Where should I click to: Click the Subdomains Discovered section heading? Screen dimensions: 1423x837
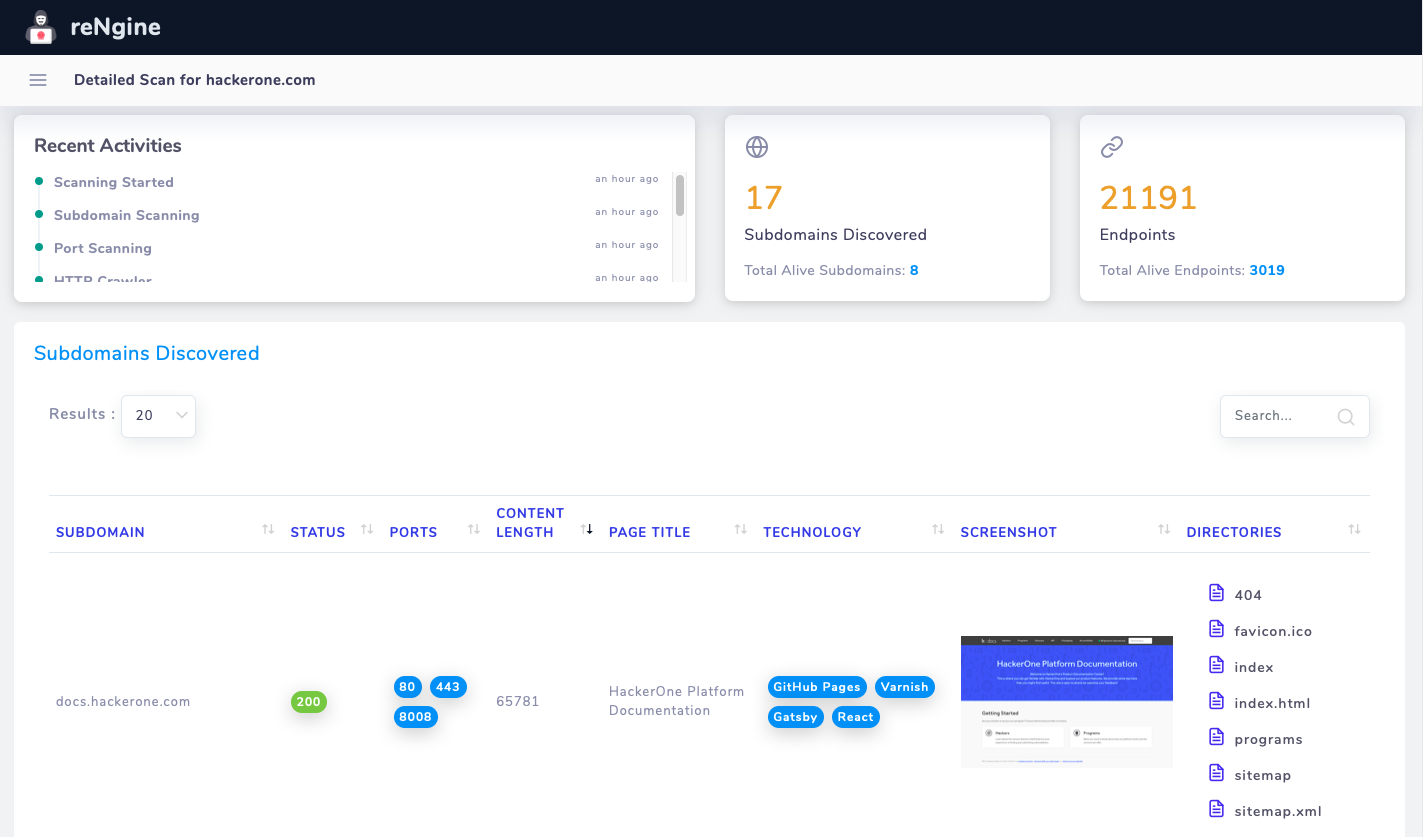(147, 354)
